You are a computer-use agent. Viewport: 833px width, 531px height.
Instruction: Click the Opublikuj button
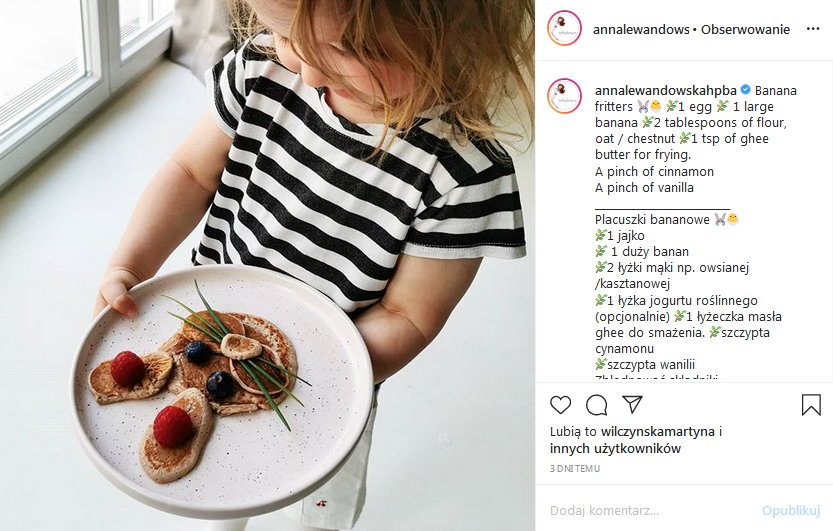[x=791, y=511]
